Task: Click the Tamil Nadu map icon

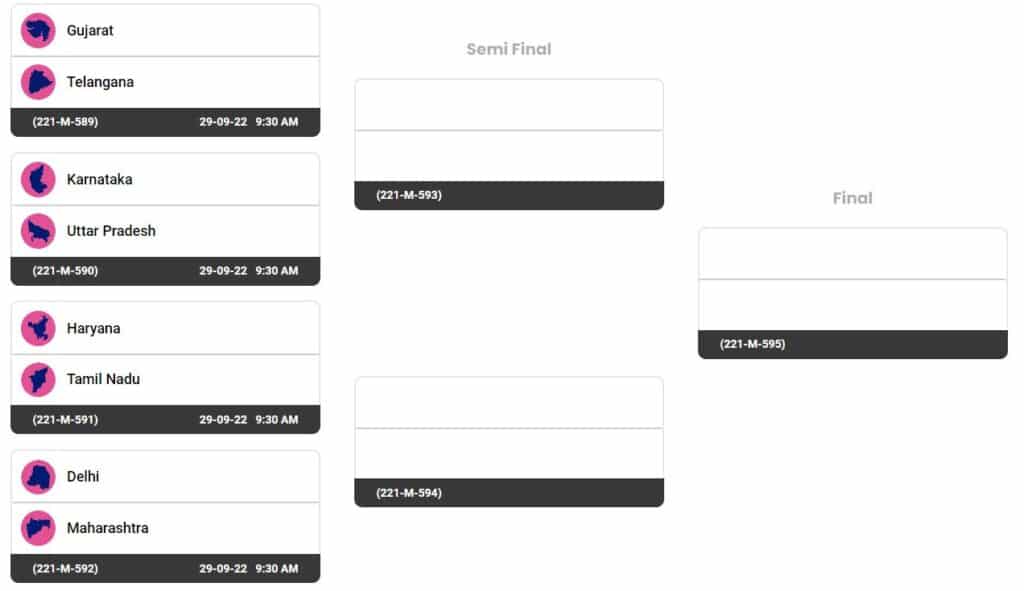Action: 38,379
